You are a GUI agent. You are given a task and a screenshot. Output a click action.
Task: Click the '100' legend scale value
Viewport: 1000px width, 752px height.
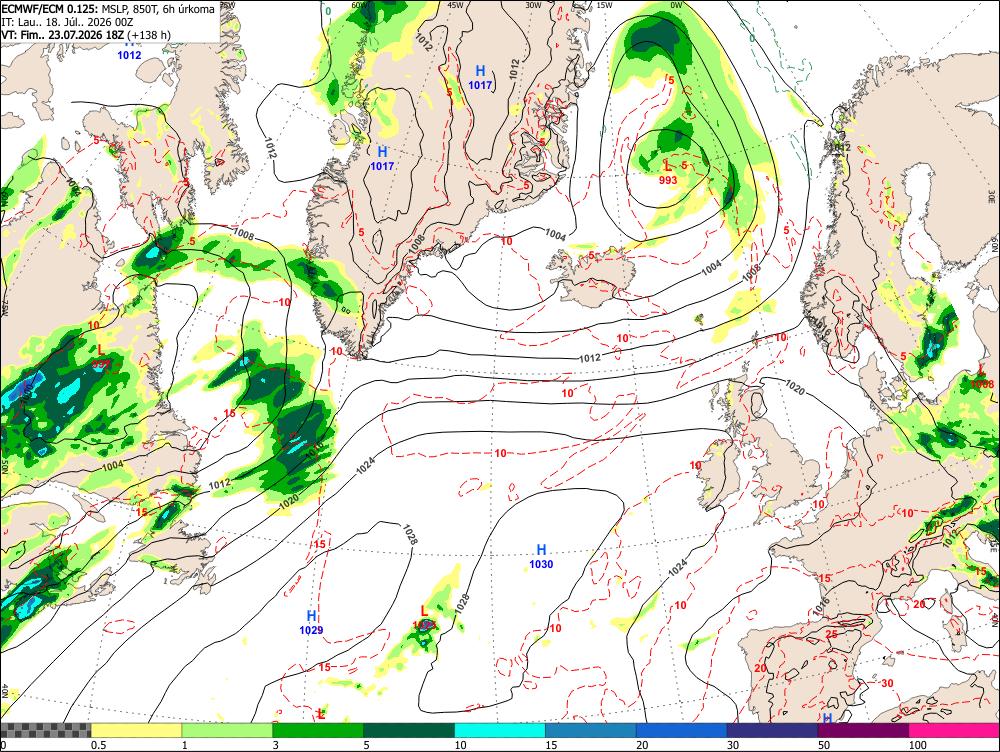tap(918, 745)
